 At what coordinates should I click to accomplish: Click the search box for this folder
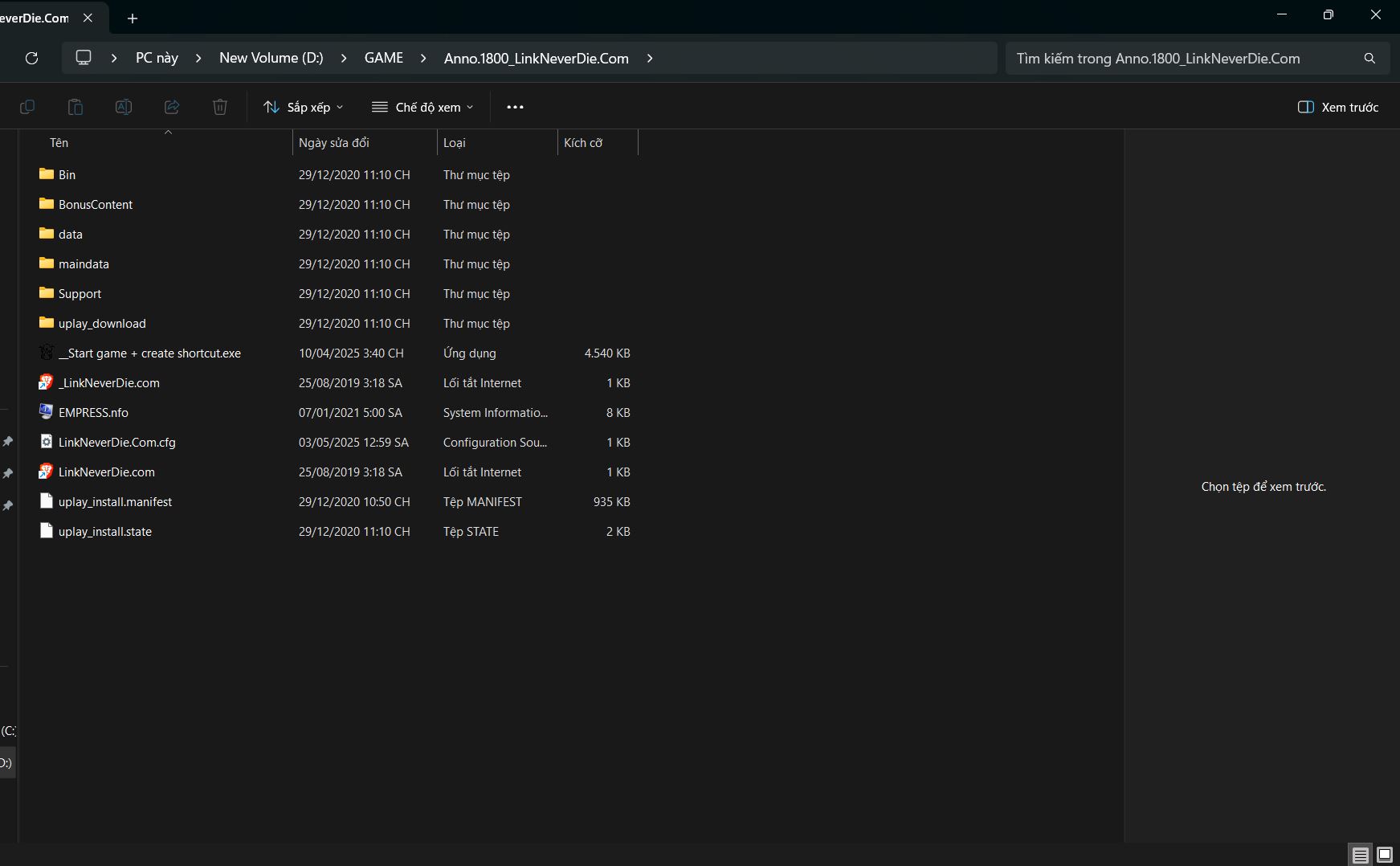pyautogui.click(x=1181, y=58)
